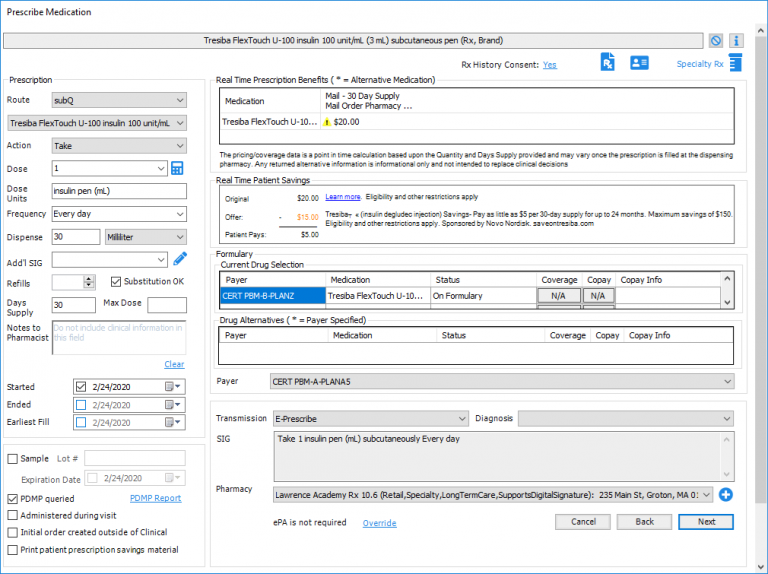Click the plus icon to add pharmacy
The image size is (768, 574).
point(726,495)
